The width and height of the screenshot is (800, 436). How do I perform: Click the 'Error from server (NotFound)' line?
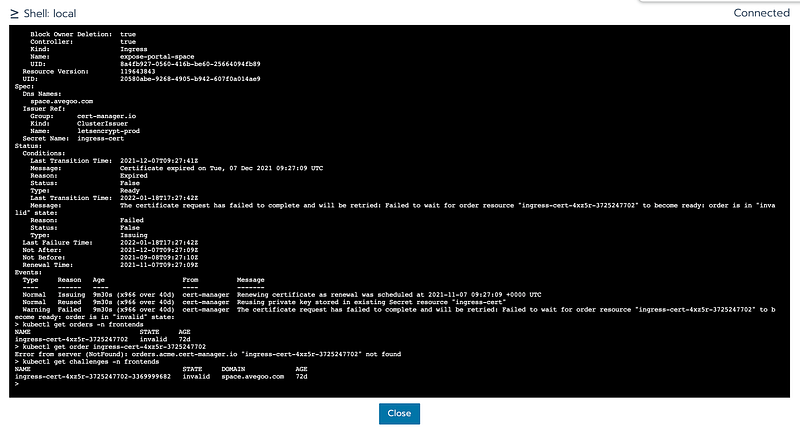pyautogui.click(x=208, y=354)
